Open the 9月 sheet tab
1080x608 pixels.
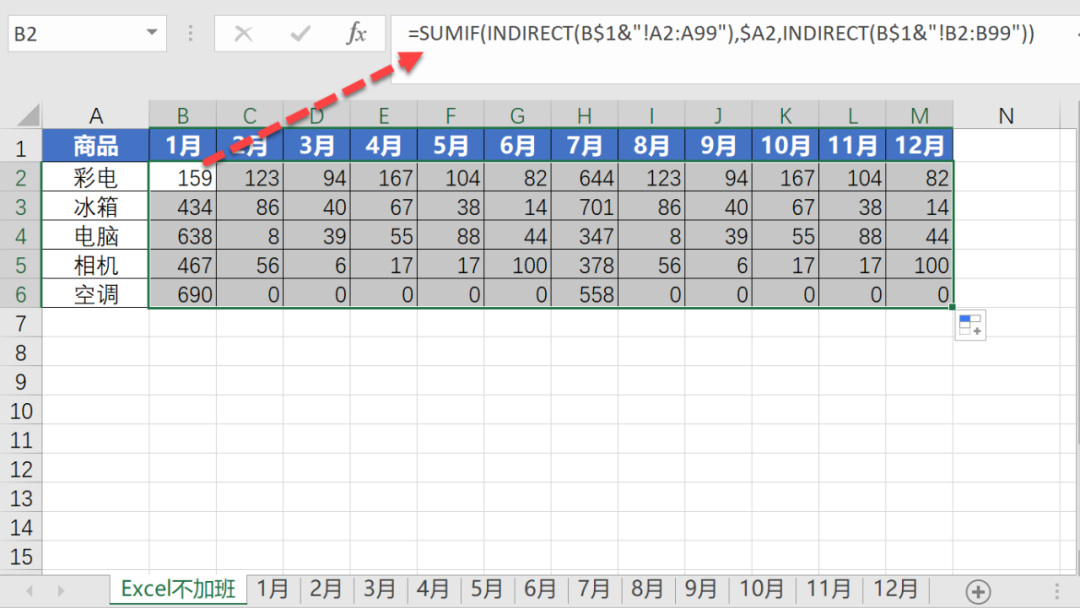tap(701, 589)
